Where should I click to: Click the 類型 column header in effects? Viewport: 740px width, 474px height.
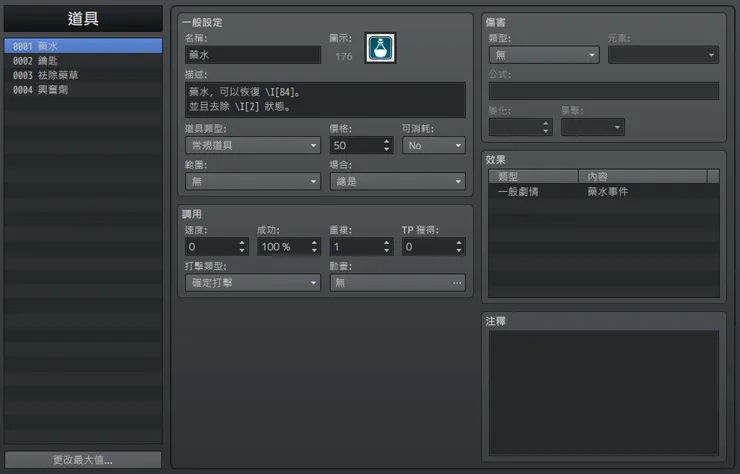pyautogui.click(x=533, y=177)
